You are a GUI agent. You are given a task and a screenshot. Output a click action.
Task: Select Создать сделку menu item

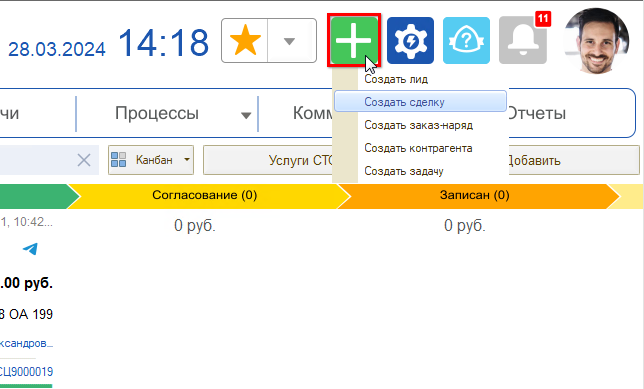tap(420, 101)
